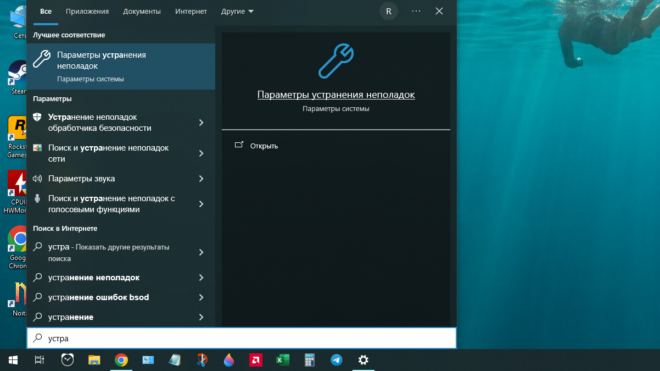Expand the устра web search result arrow
Viewport: 660px width, 371px height.
[x=201, y=252]
